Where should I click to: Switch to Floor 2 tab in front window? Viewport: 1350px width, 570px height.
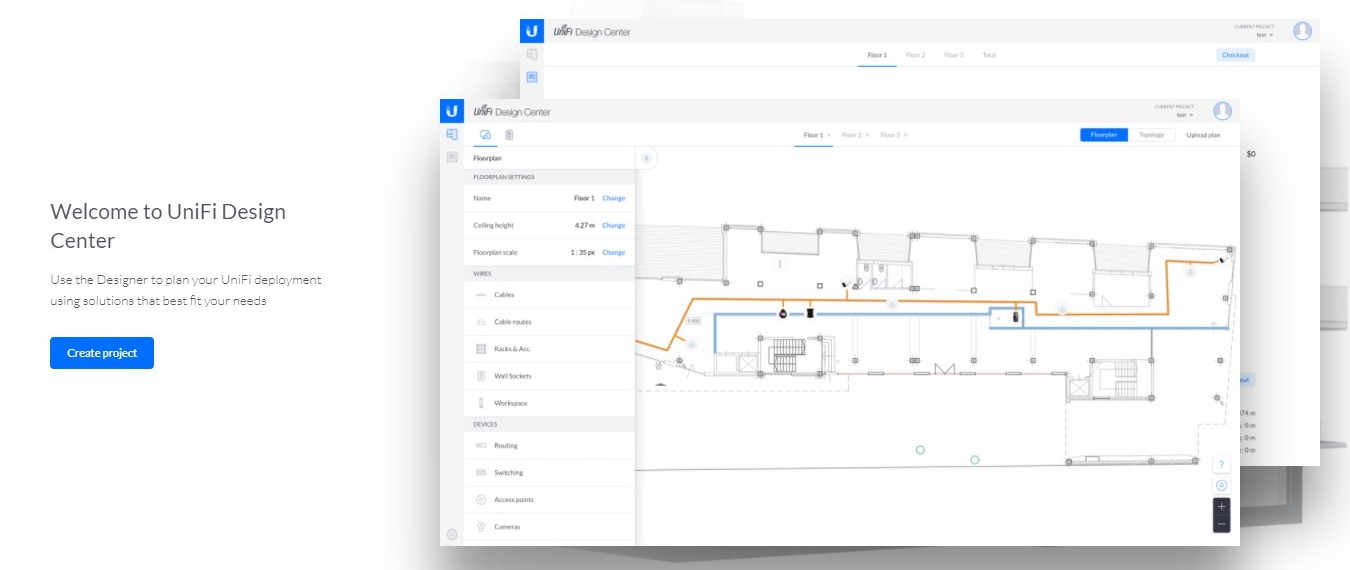(x=851, y=135)
